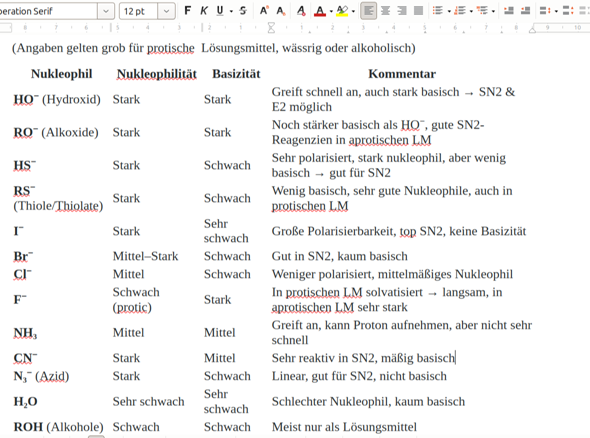590x438 pixels.
Task: Open outline format dropdown arrow
Action: [x=493, y=11]
